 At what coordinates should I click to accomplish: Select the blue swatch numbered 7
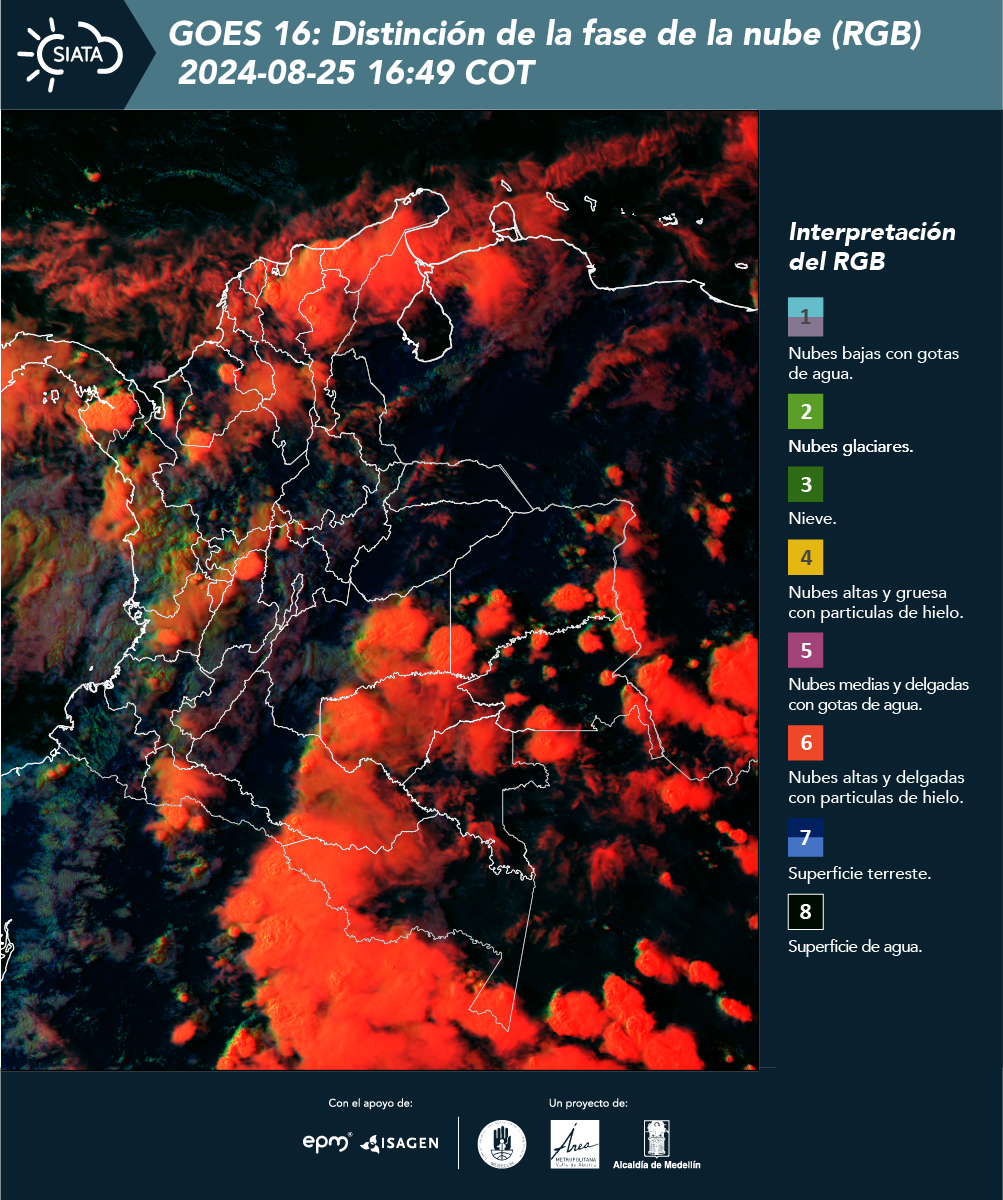tap(805, 837)
